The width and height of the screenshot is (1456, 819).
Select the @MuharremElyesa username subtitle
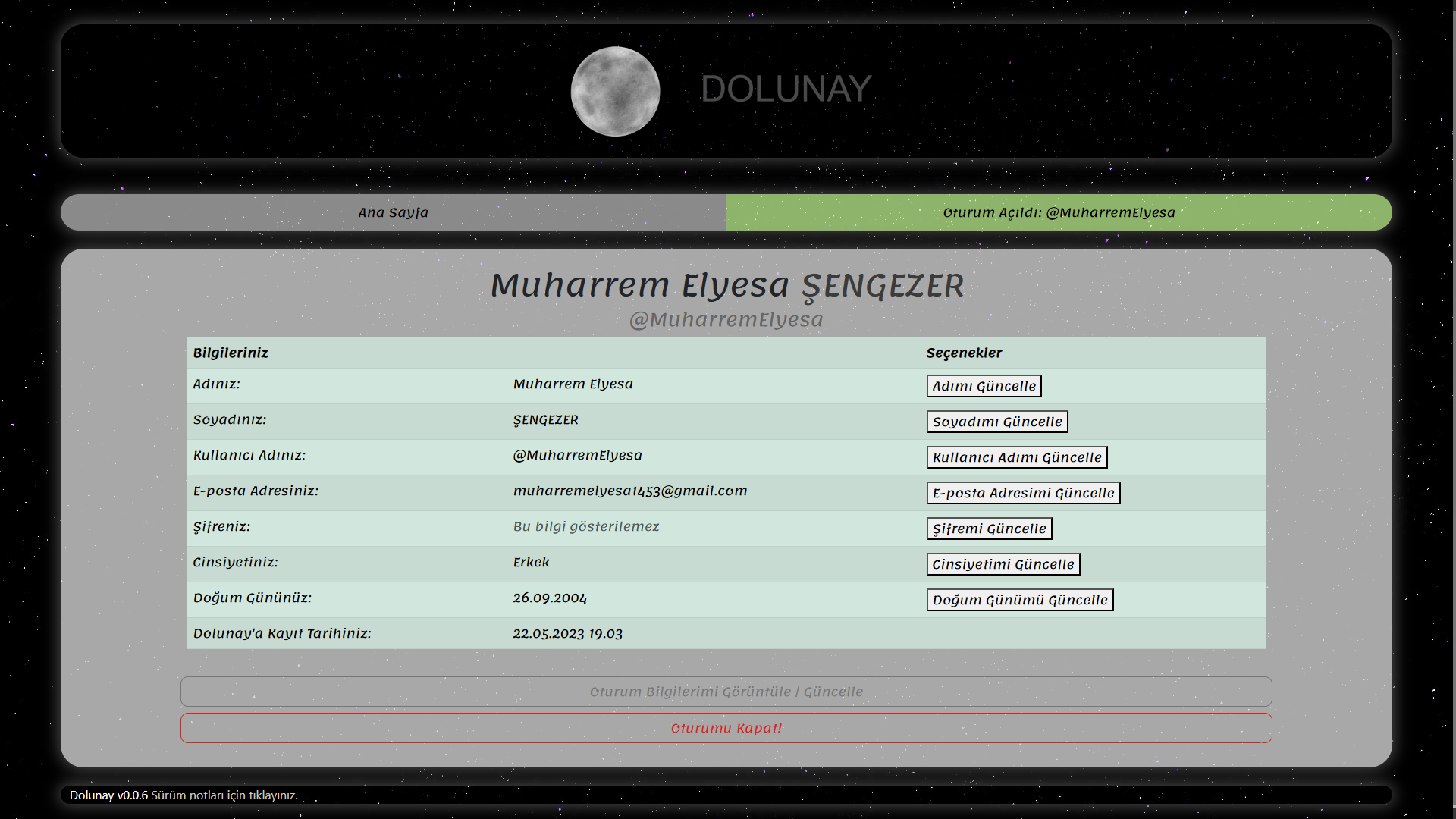coord(727,319)
